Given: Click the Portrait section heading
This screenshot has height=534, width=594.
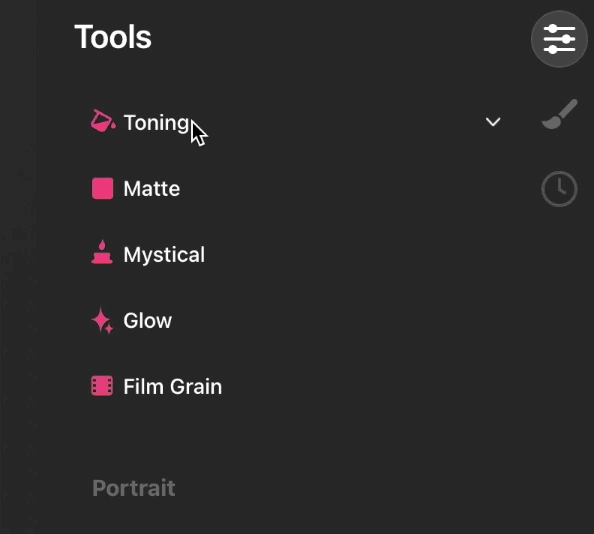Looking at the screenshot, I should (134, 488).
